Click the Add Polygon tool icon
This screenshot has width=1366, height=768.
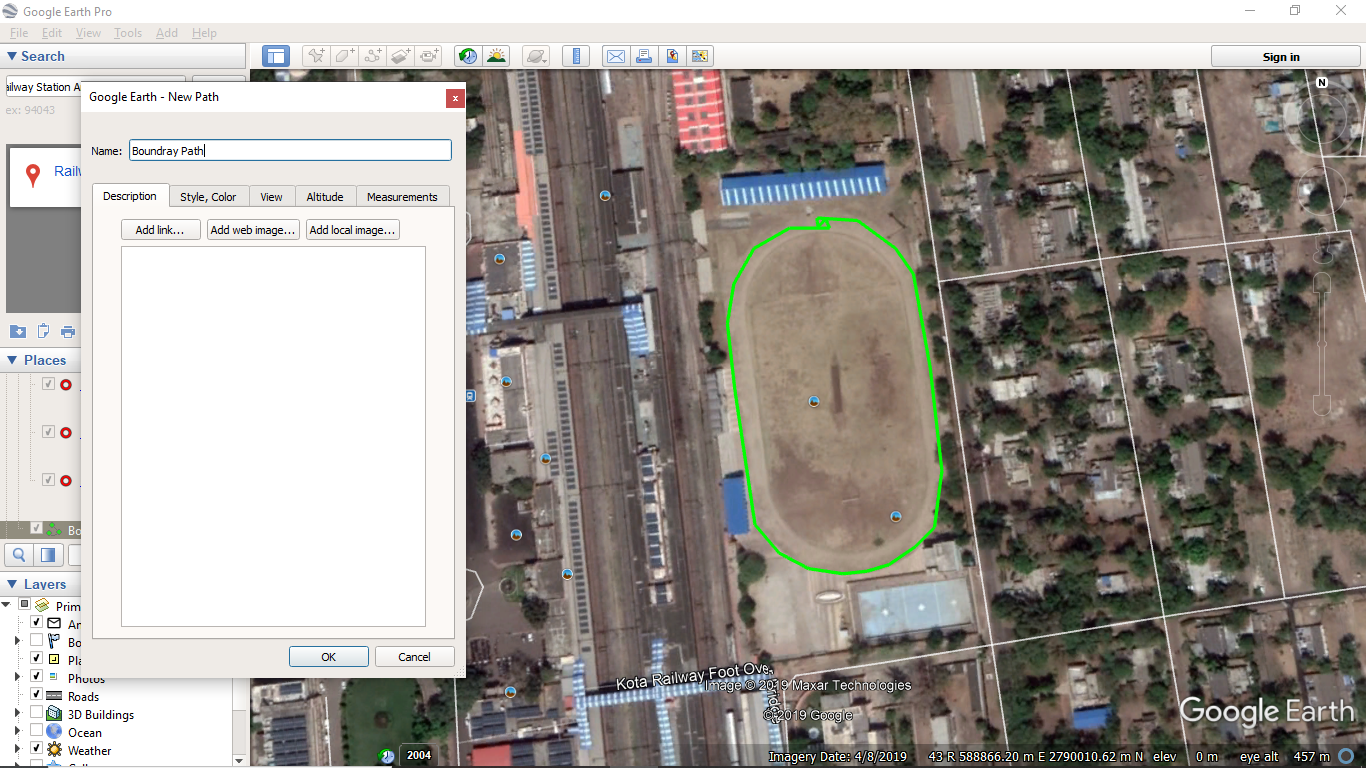345,57
